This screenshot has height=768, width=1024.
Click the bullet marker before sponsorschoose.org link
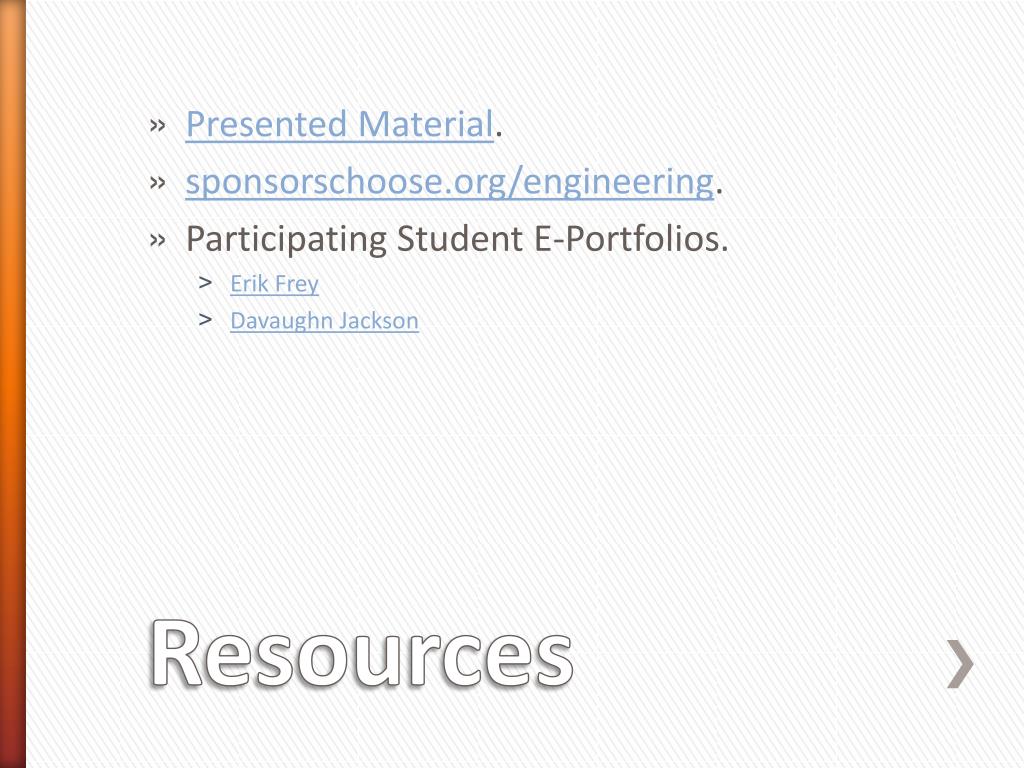click(158, 183)
